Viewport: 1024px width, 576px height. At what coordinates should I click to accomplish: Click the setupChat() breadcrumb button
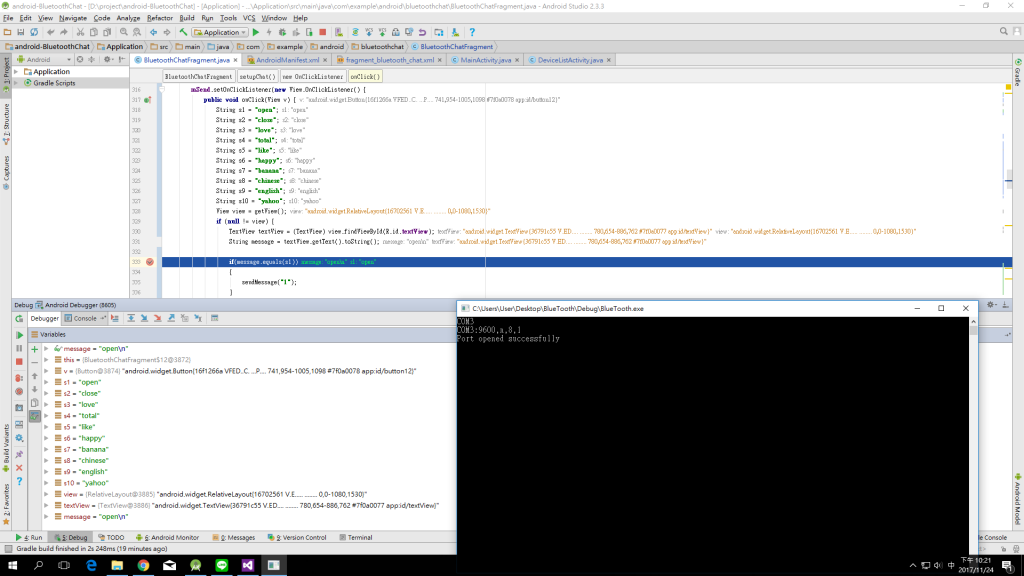coord(257,76)
